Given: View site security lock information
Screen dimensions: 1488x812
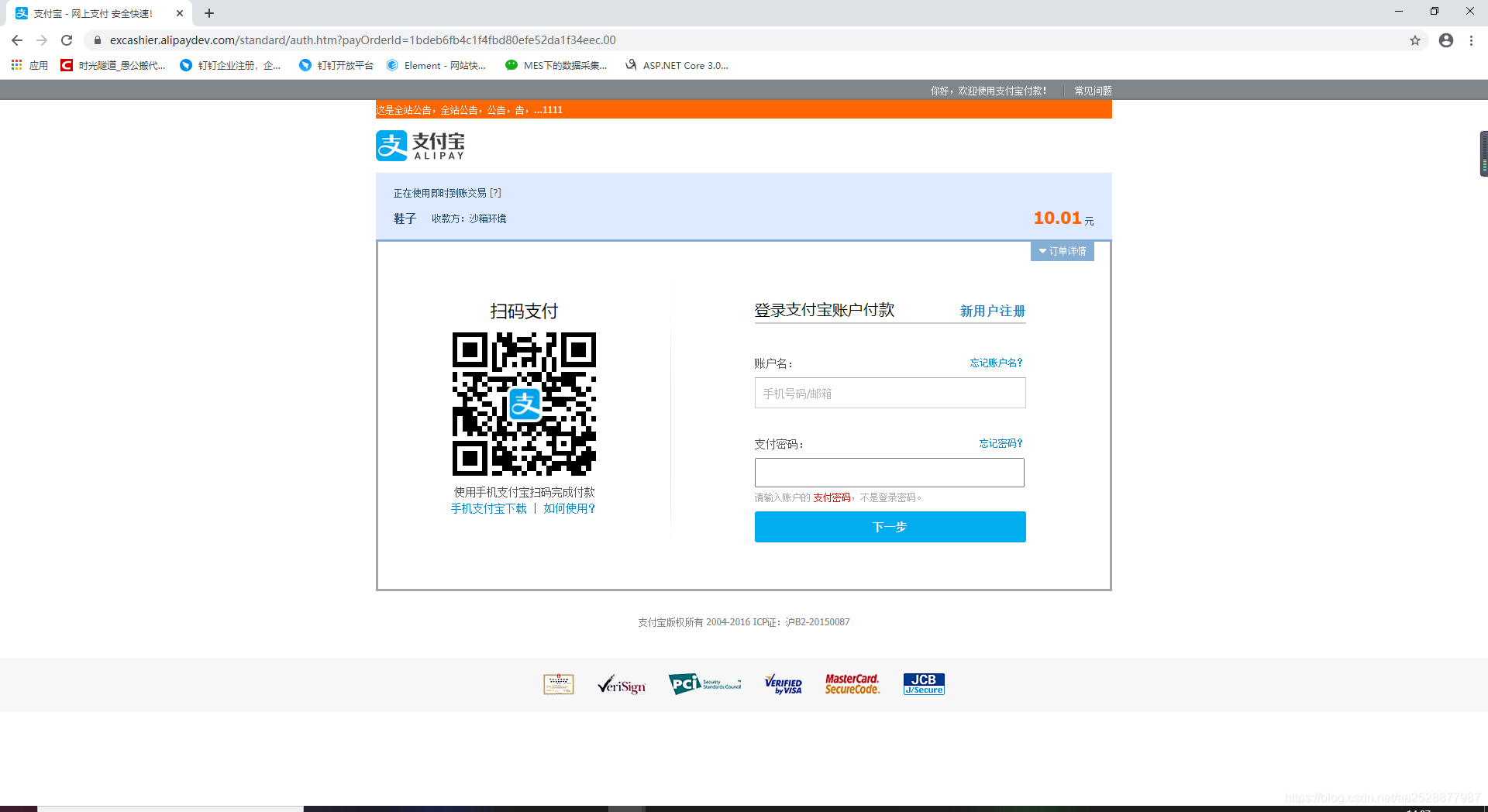Looking at the screenshot, I should [x=98, y=40].
